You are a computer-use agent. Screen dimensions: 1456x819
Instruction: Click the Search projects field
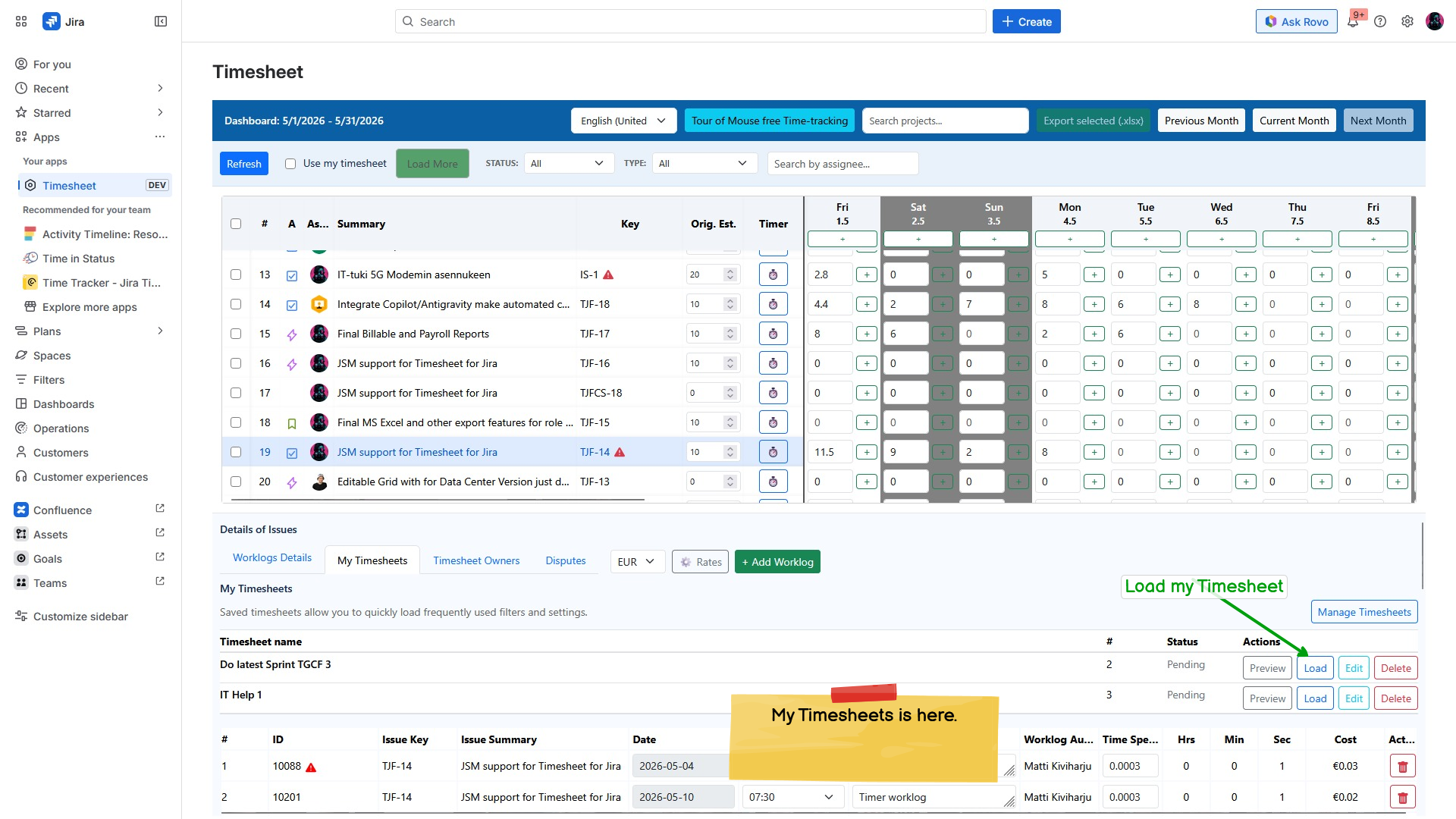(945, 121)
